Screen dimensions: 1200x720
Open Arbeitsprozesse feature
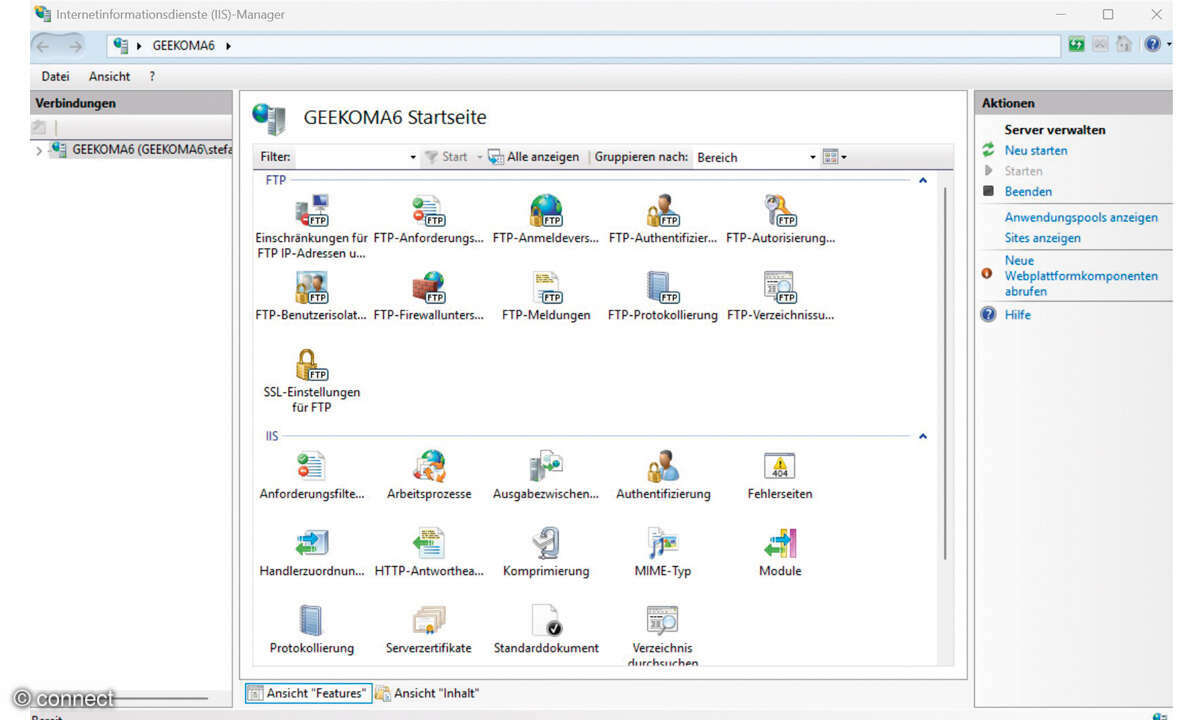[x=428, y=476]
